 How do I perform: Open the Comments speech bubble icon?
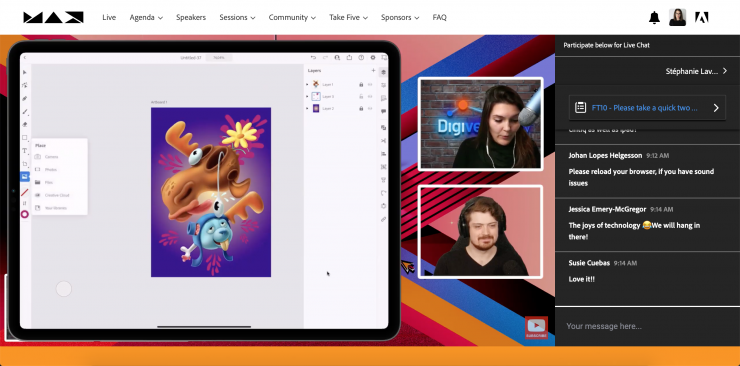tap(383, 111)
